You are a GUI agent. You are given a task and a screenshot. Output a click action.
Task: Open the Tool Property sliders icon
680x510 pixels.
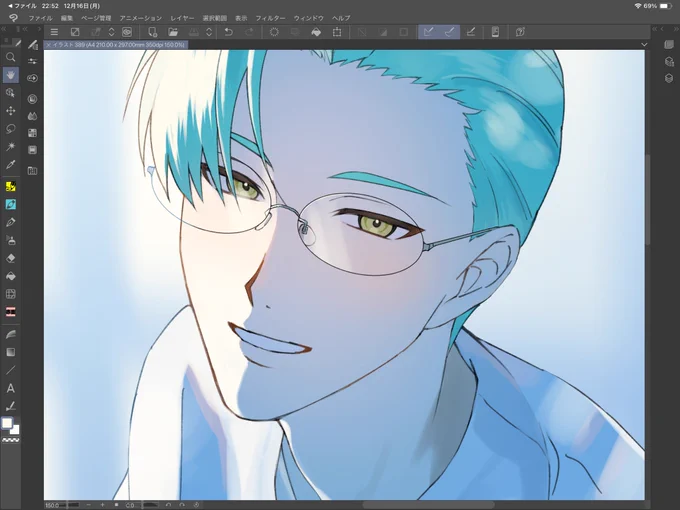tap(33, 61)
